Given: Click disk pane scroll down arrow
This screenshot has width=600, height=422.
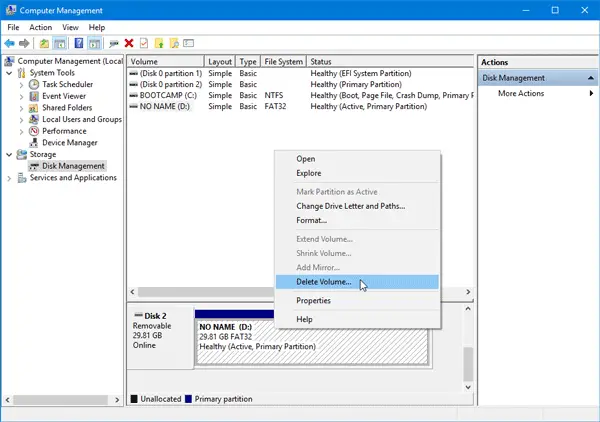Looking at the screenshot, I should tap(468, 388).
